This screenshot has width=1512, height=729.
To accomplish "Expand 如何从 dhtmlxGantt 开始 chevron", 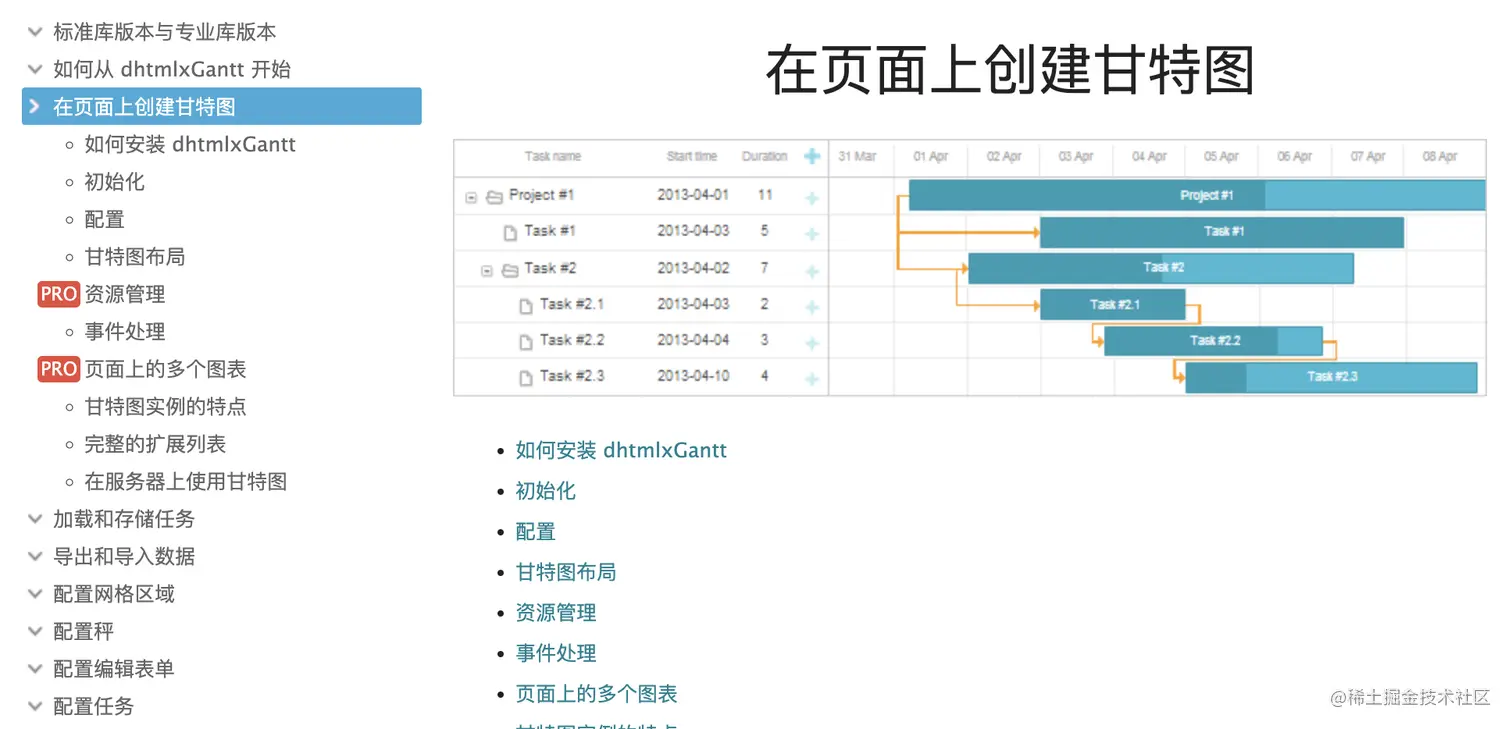I will 35,69.
